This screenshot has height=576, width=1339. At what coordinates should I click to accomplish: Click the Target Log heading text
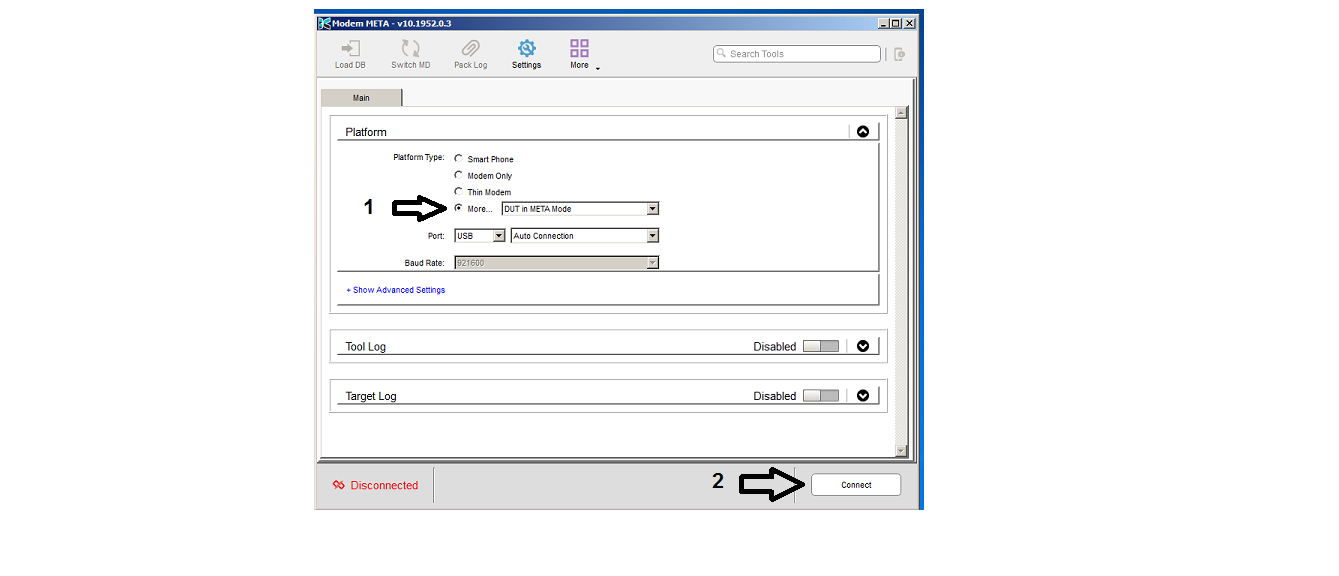point(371,397)
